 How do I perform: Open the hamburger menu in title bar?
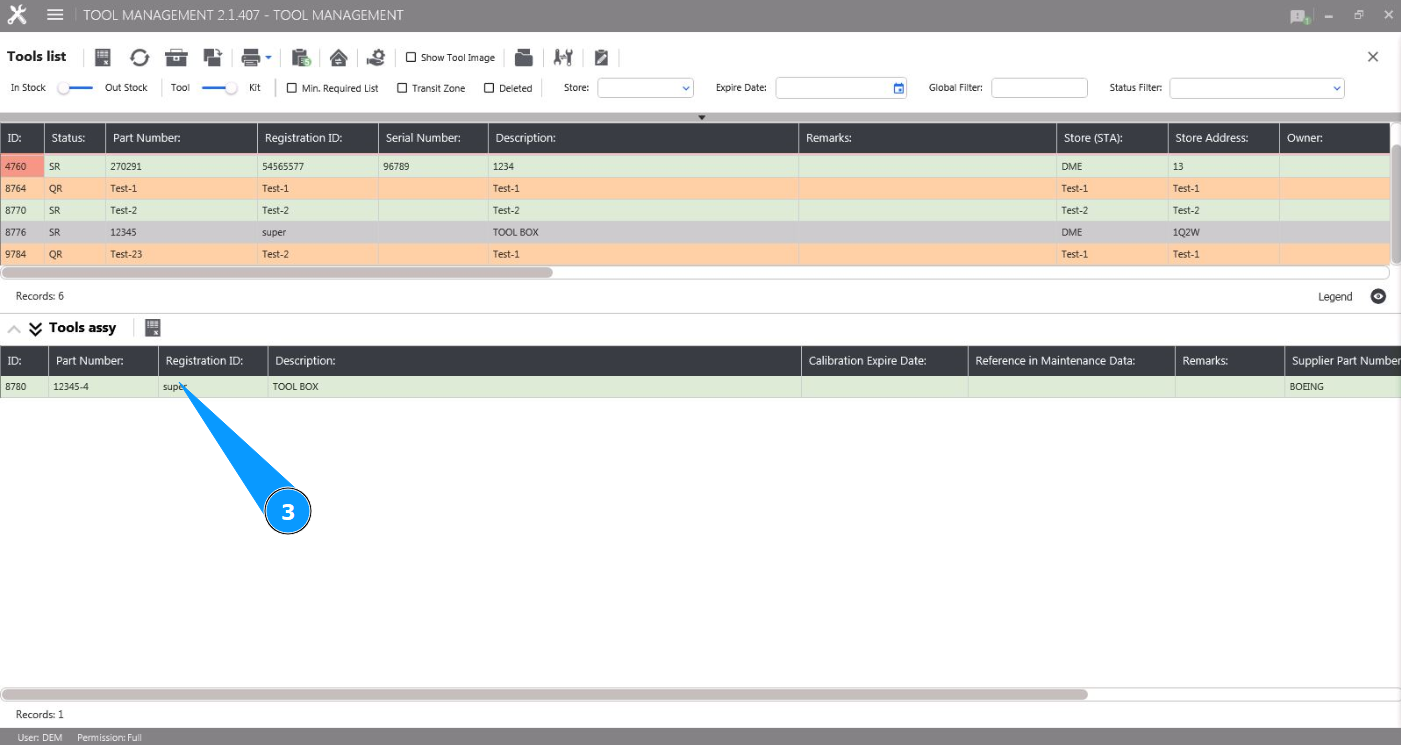click(55, 15)
